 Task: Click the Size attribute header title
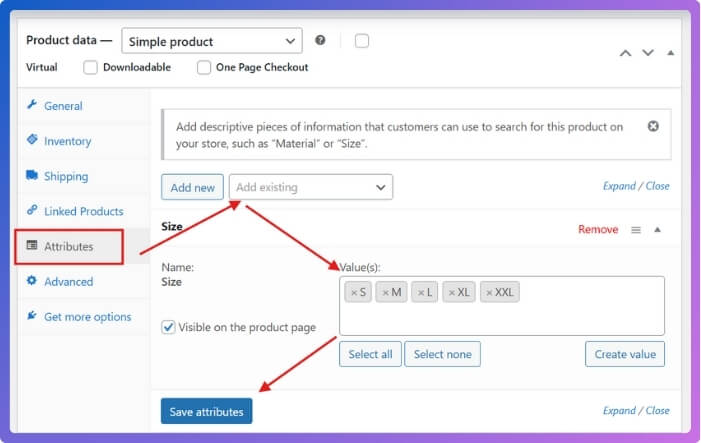click(172, 226)
